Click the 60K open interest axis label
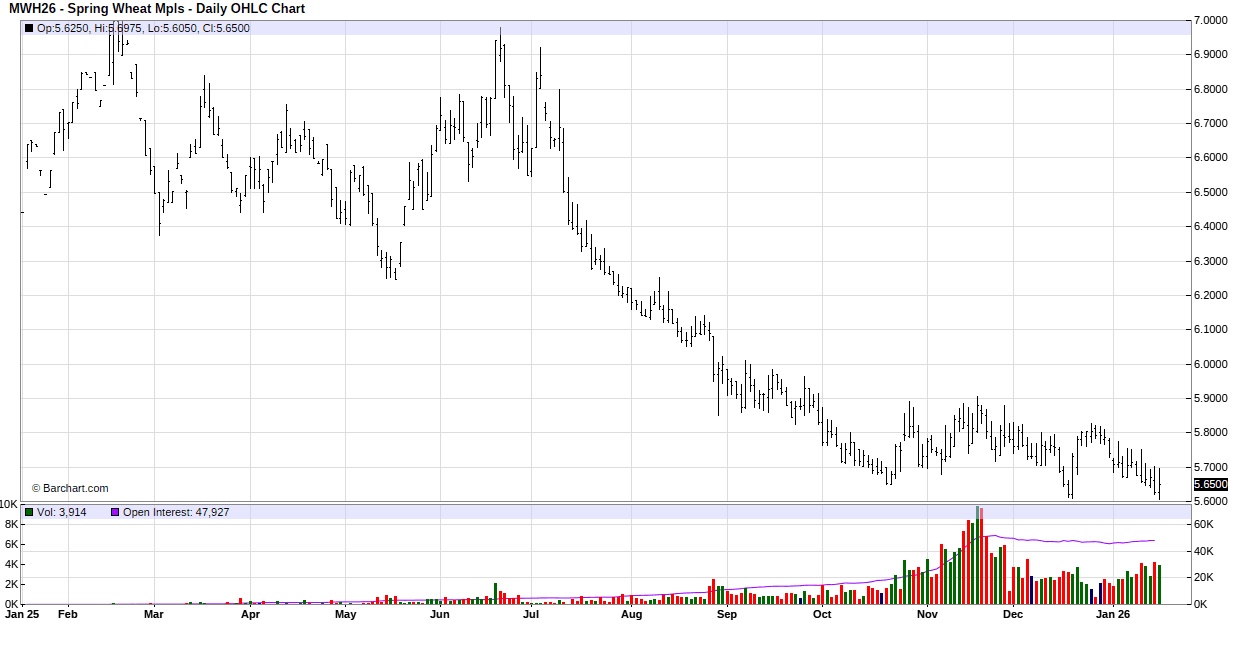Image resolution: width=1236 pixels, height=645 pixels. pos(1204,525)
